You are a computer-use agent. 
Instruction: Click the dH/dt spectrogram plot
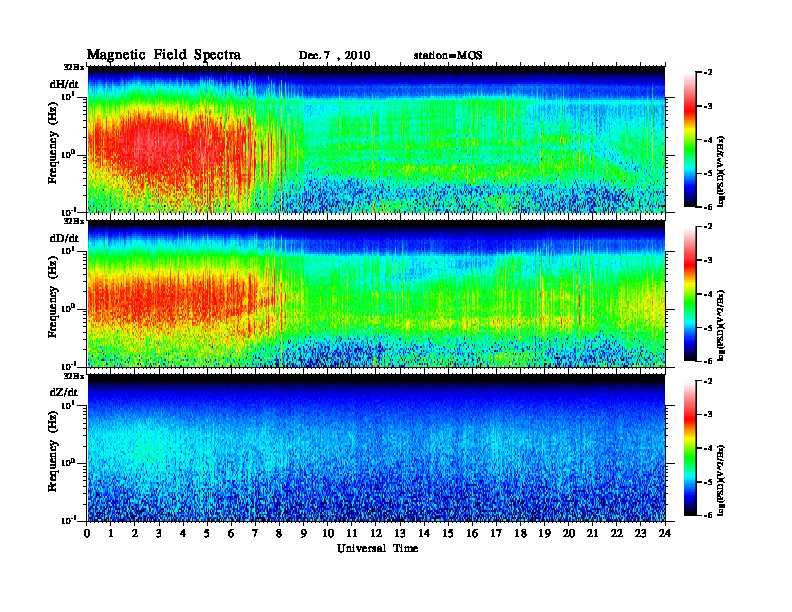point(376,139)
